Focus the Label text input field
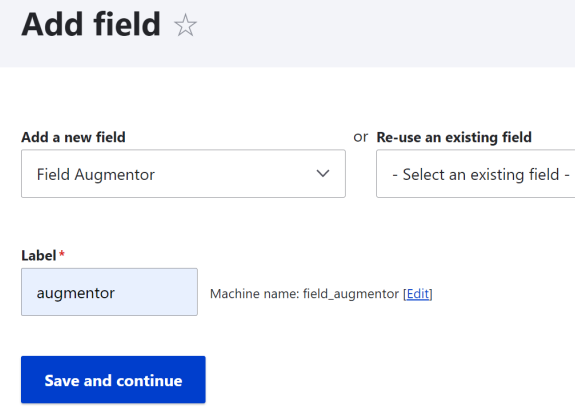 pyautogui.click(x=109, y=292)
